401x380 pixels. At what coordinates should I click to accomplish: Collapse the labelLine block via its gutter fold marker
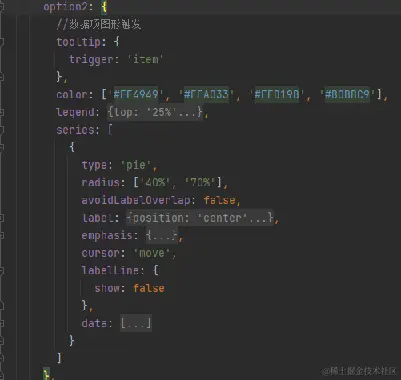[1, 270]
